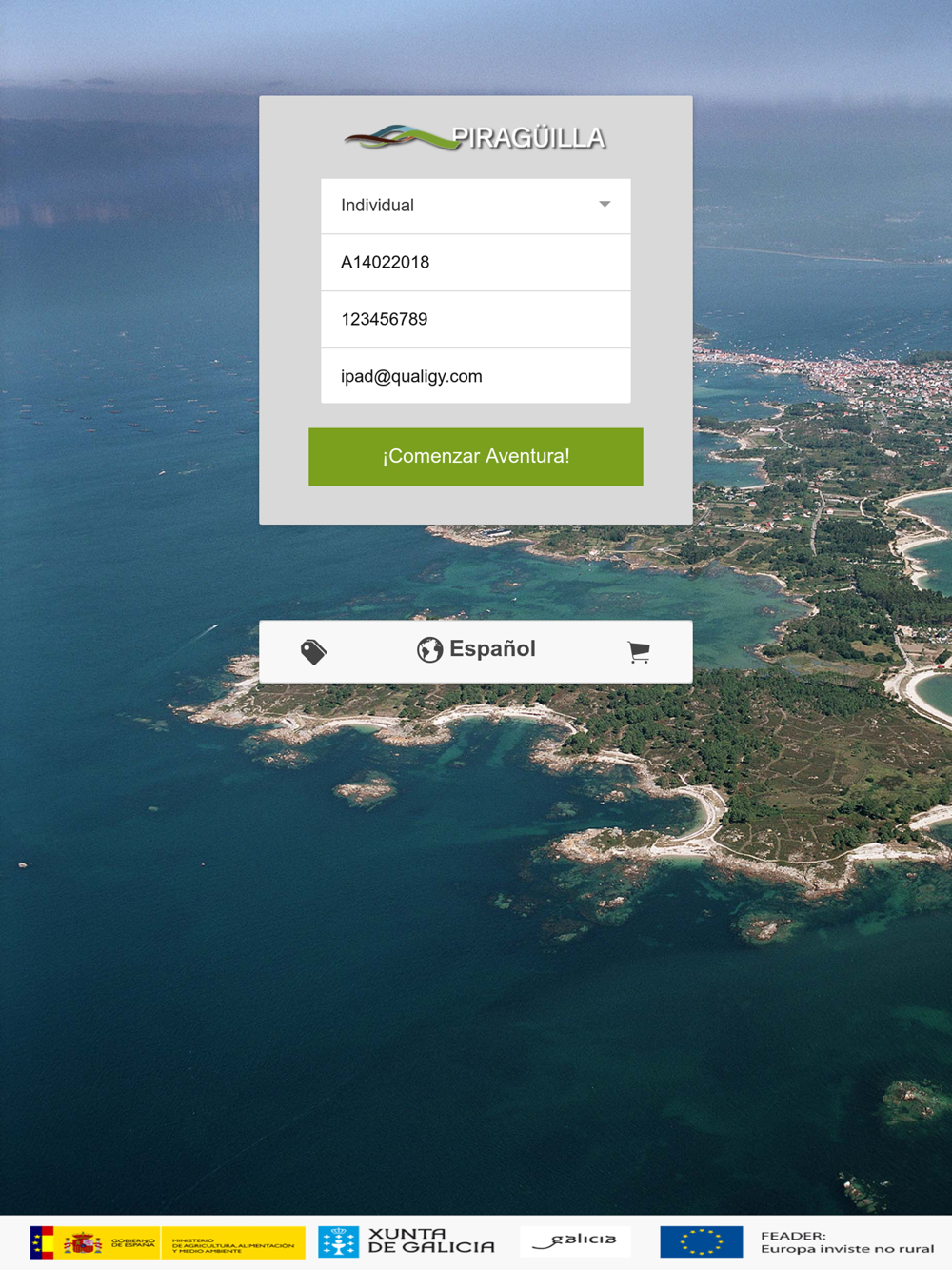Viewport: 952px width, 1270px height.
Task: Open the Ministerio de Agricultura logo
Action: coord(233,1243)
